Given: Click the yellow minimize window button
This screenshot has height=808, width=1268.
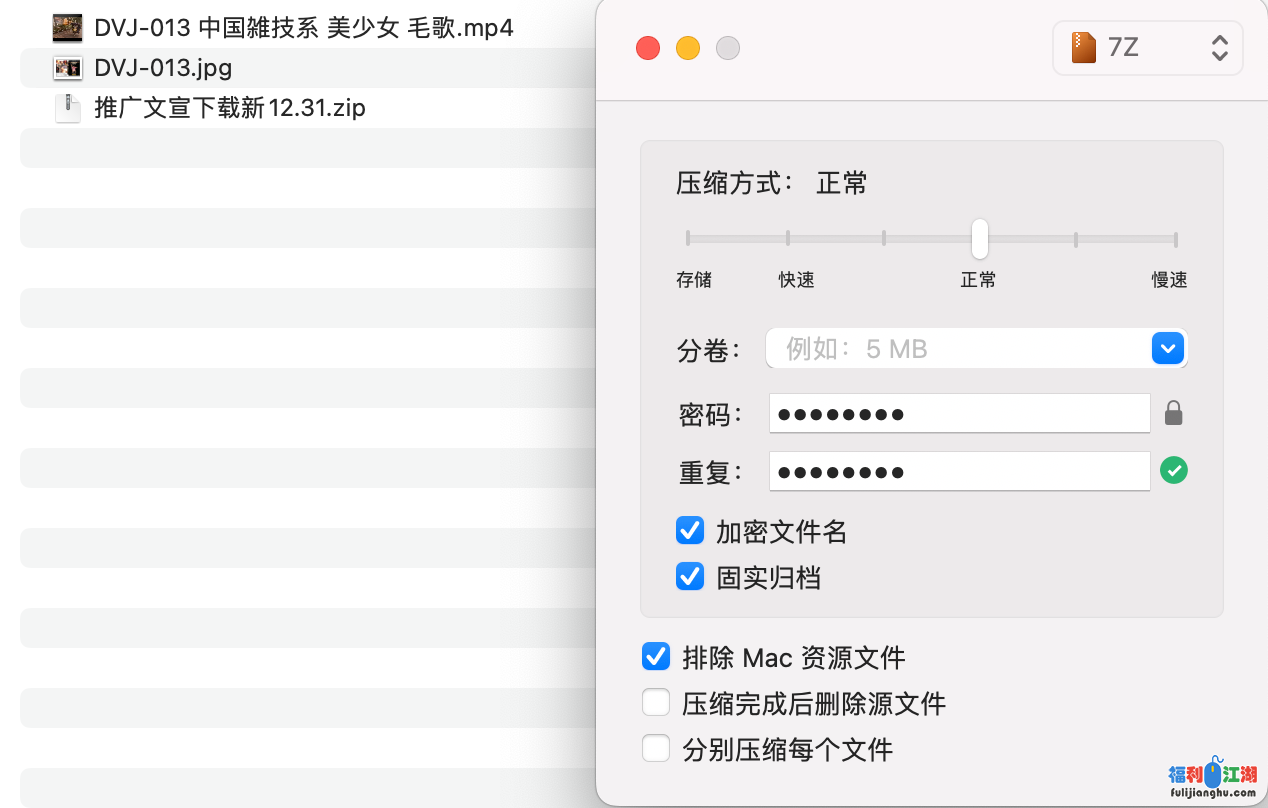Looking at the screenshot, I should pyautogui.click(x=688, y=48).
